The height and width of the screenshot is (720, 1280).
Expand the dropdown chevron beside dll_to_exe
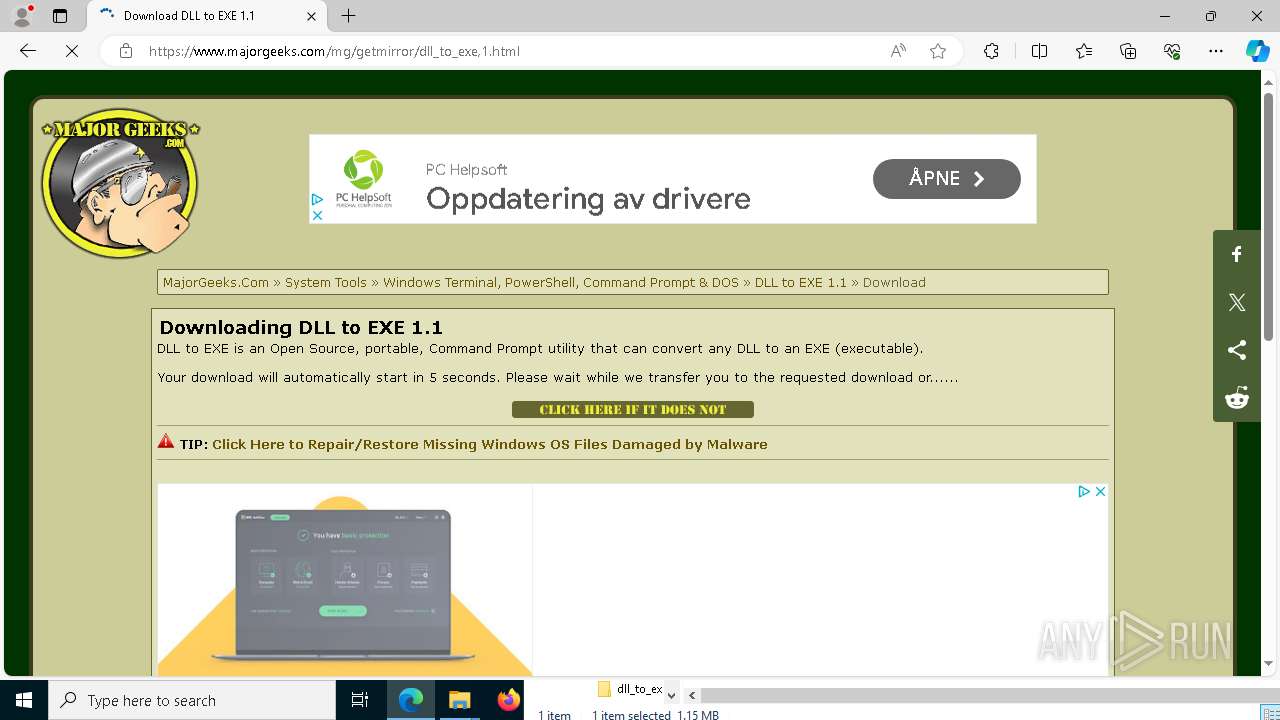click(x=672, y=694)
